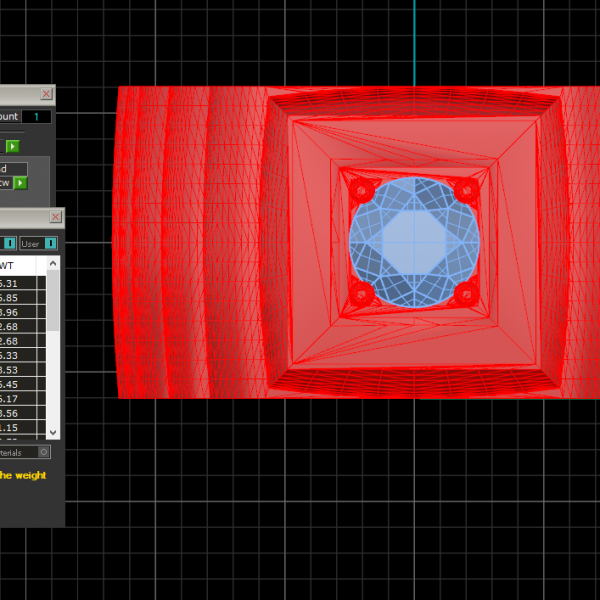600x600 pixels.
Task: Select the row showing 6.85
Action: click(20, 298)
